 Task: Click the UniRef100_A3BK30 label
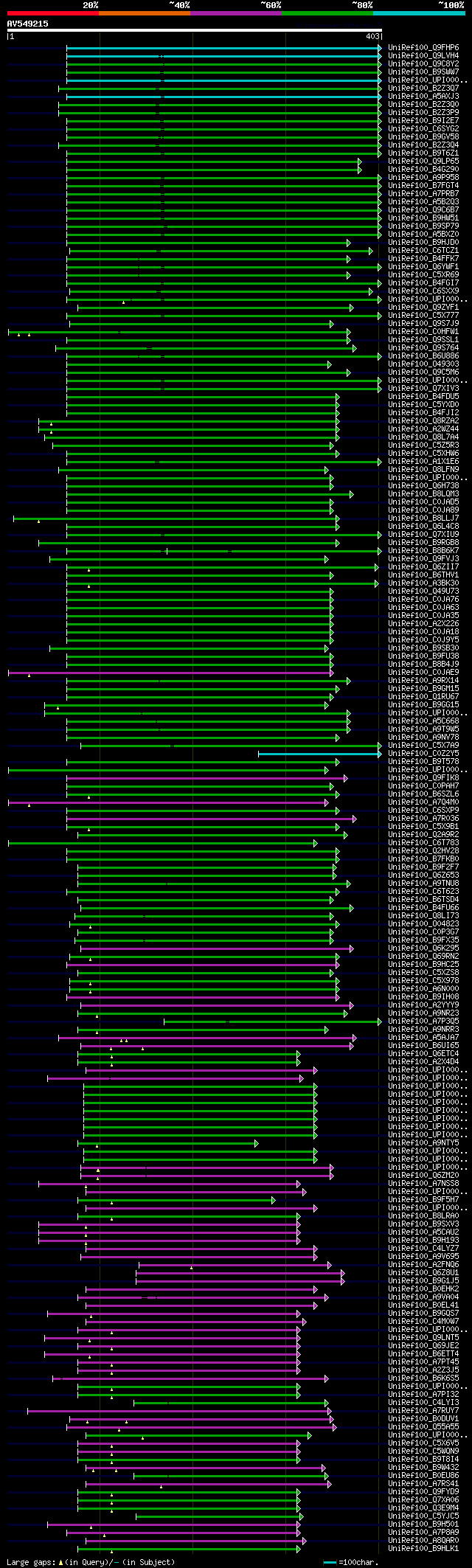pyautogui.click(x=423, y=583)
